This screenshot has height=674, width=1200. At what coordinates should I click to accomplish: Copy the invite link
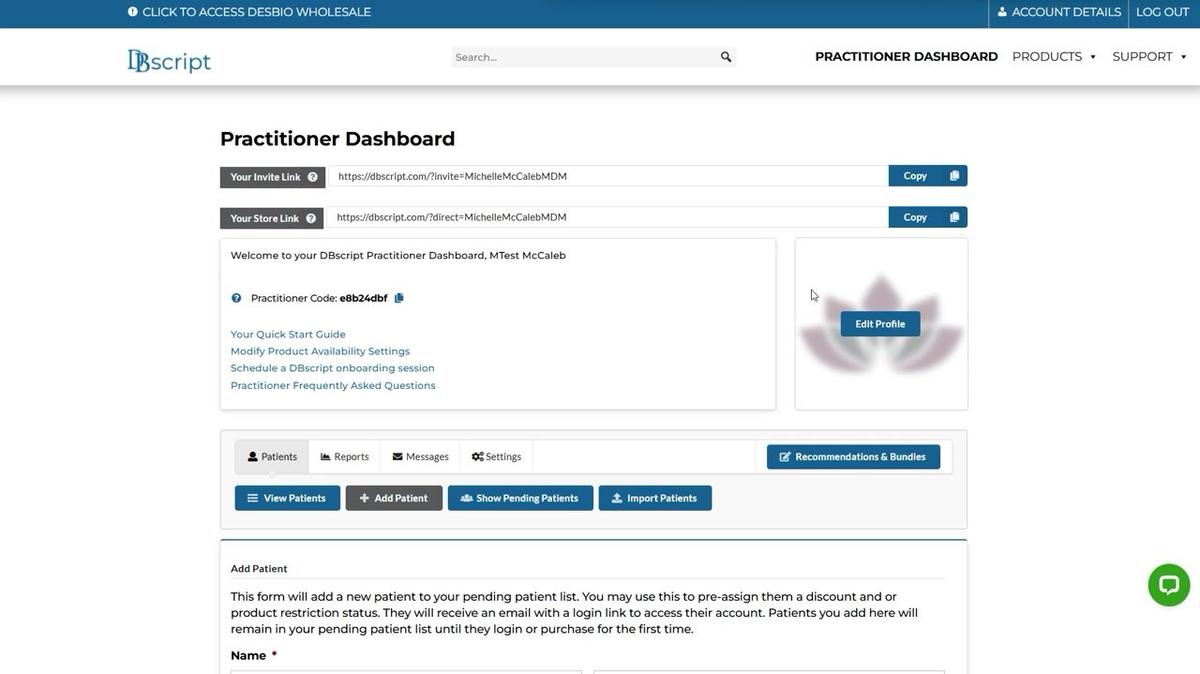[928, 176]
